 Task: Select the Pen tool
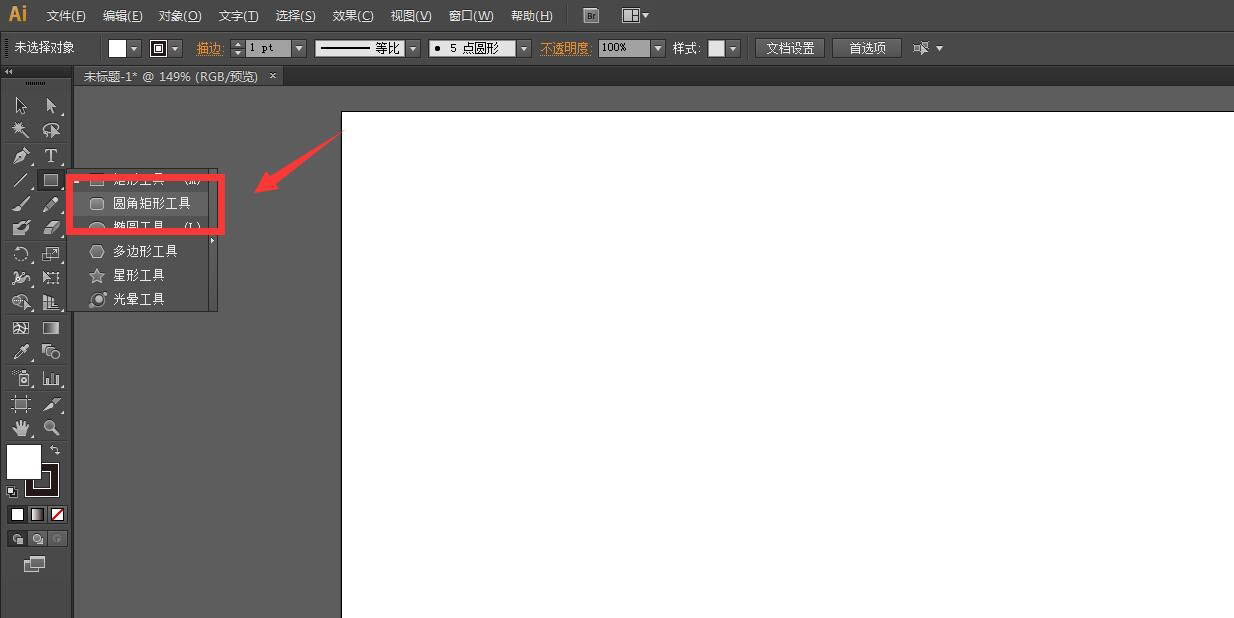click(x=20, y=155)
